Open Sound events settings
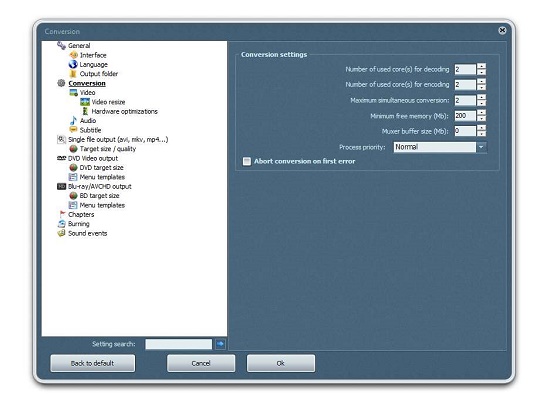Image resolution: width=550 pixels, height=416 pixels. pos(87,233)
